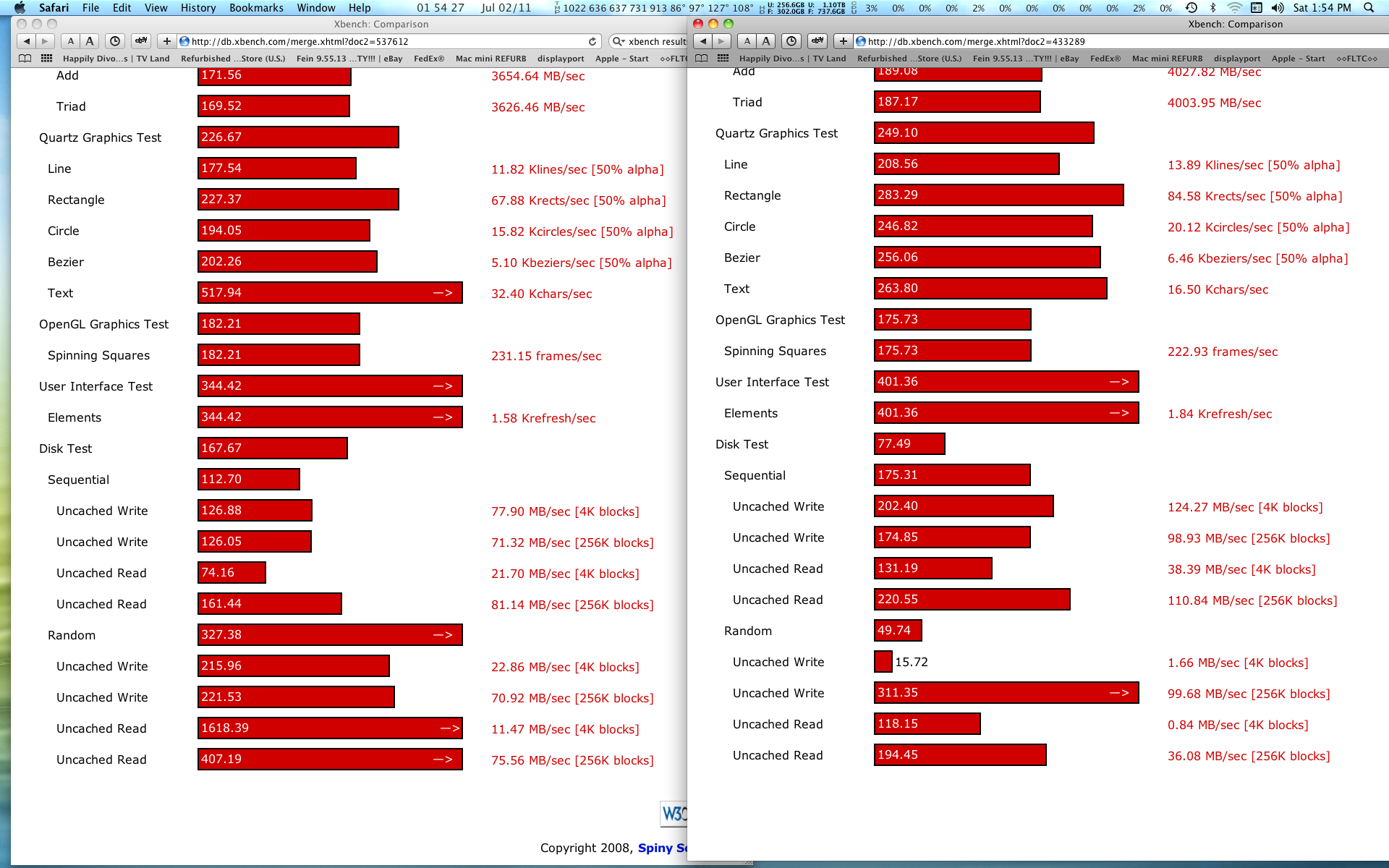Open Mac mini REFURB bookmark in left window
The height and width of the screenshot is (868, 1389).
pyautogui.click(x=490, y=59)
